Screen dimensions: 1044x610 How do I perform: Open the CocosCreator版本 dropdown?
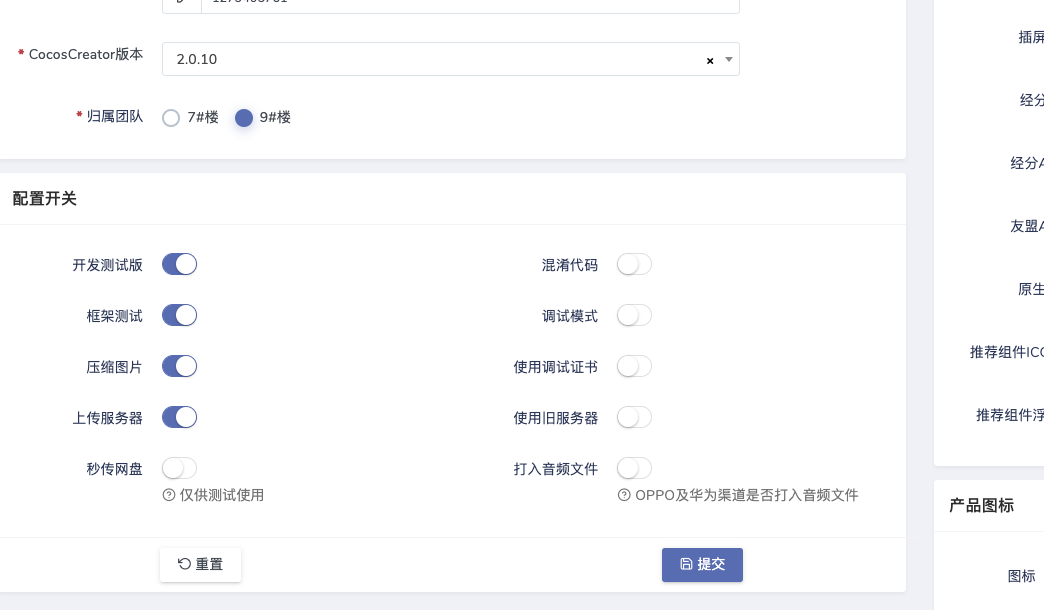coord(729,60)
